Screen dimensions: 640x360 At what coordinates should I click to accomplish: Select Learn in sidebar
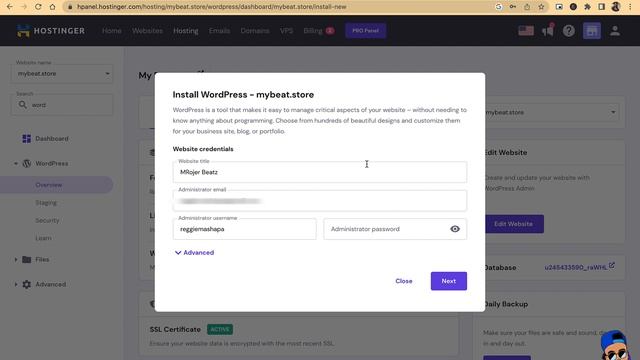pos(43,238)
